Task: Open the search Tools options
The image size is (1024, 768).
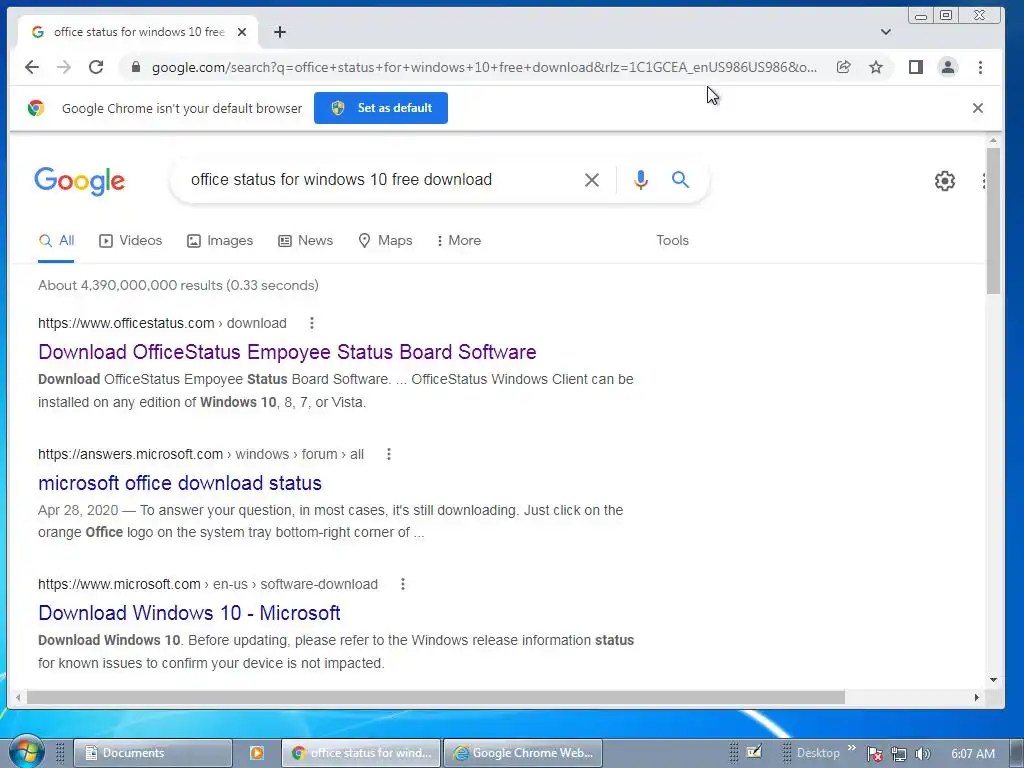Action: tap(673, 240)
